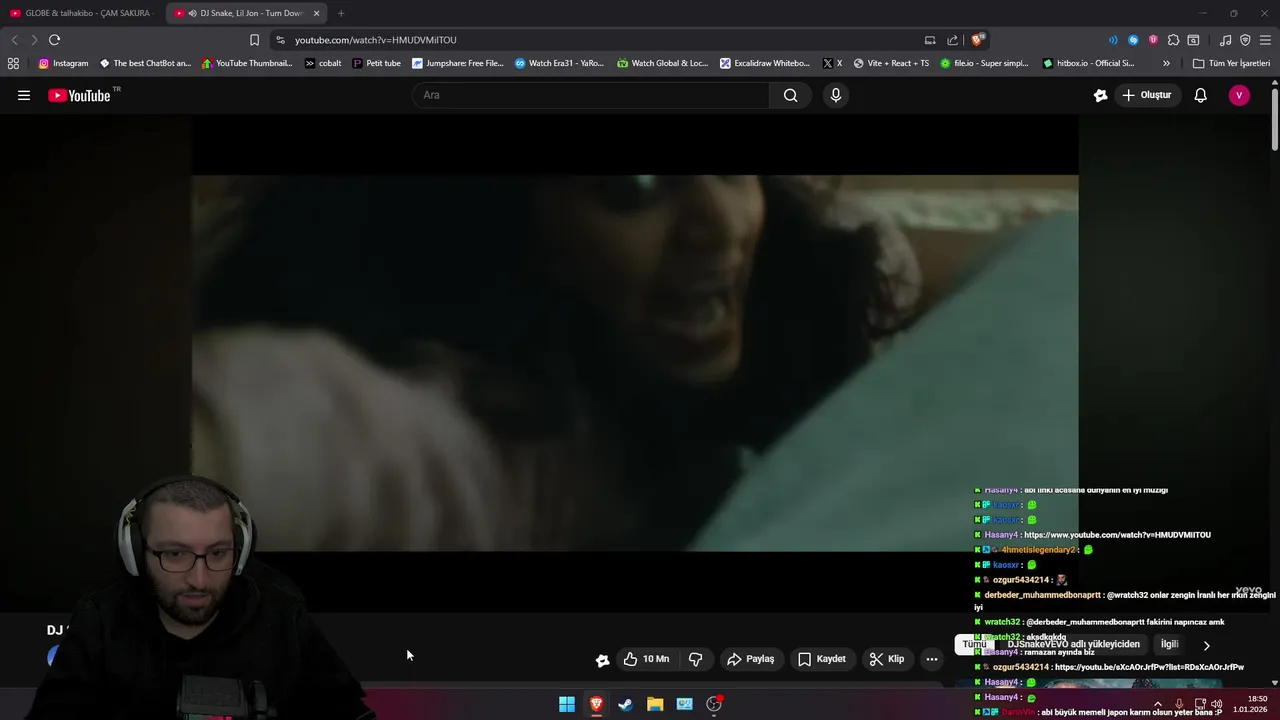Open the Excalidraw Whiteboard bookmark
The width and height of the screenshot is (1280, 720).
coord(765,63)
